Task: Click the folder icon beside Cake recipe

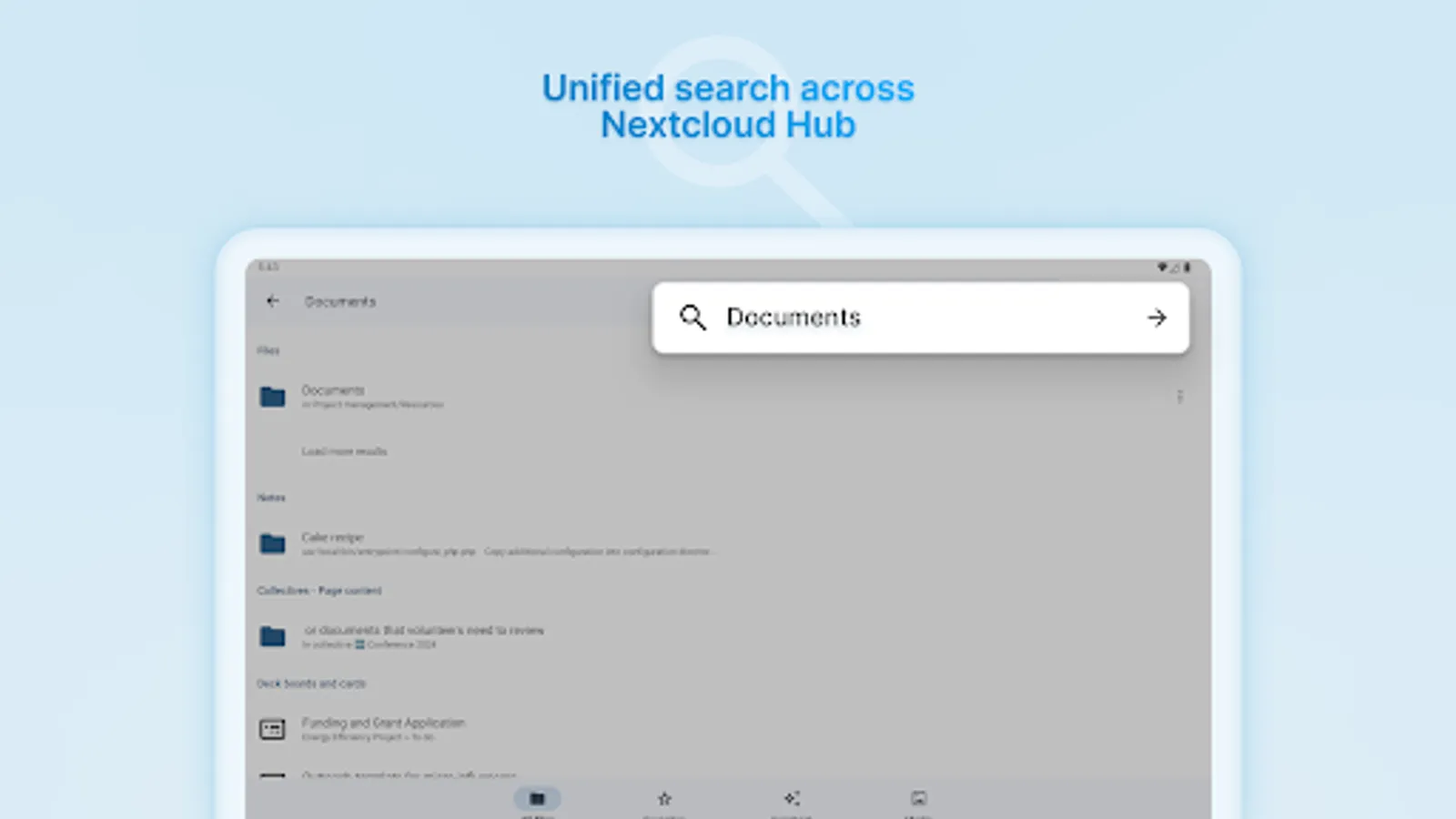Action: point(271,543)
